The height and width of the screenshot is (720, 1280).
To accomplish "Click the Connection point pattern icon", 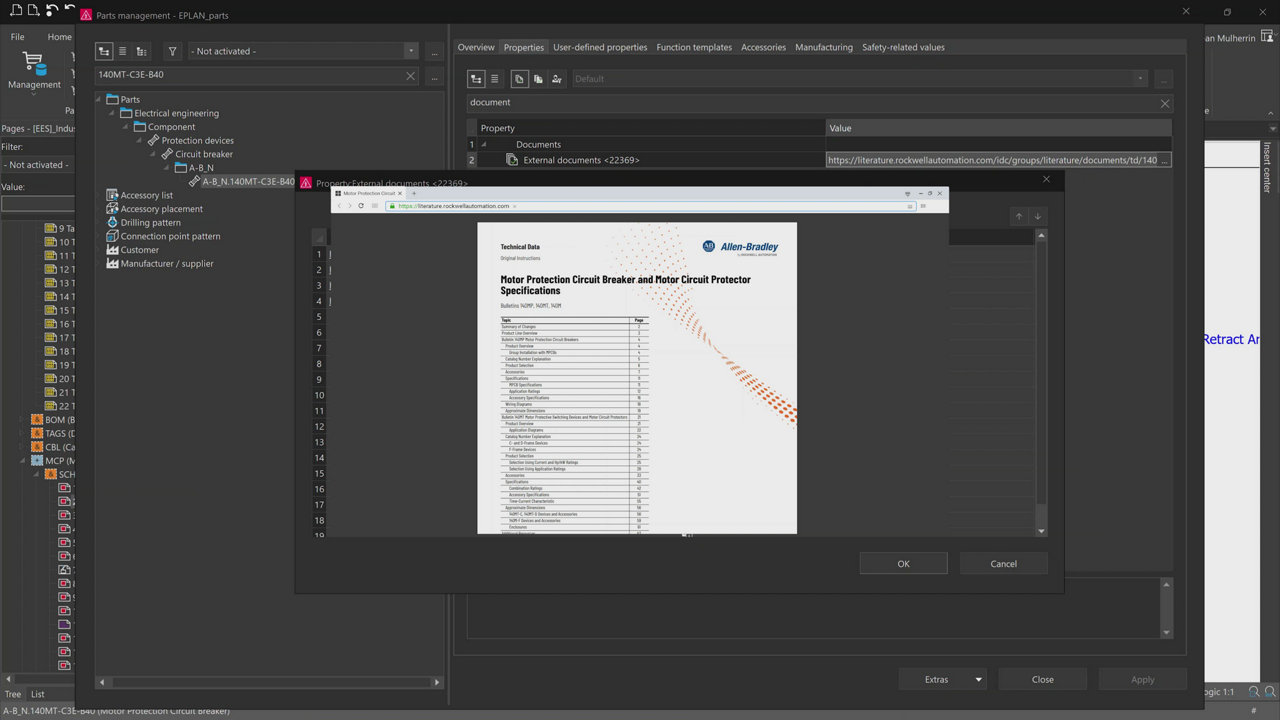I will point(113,236).
